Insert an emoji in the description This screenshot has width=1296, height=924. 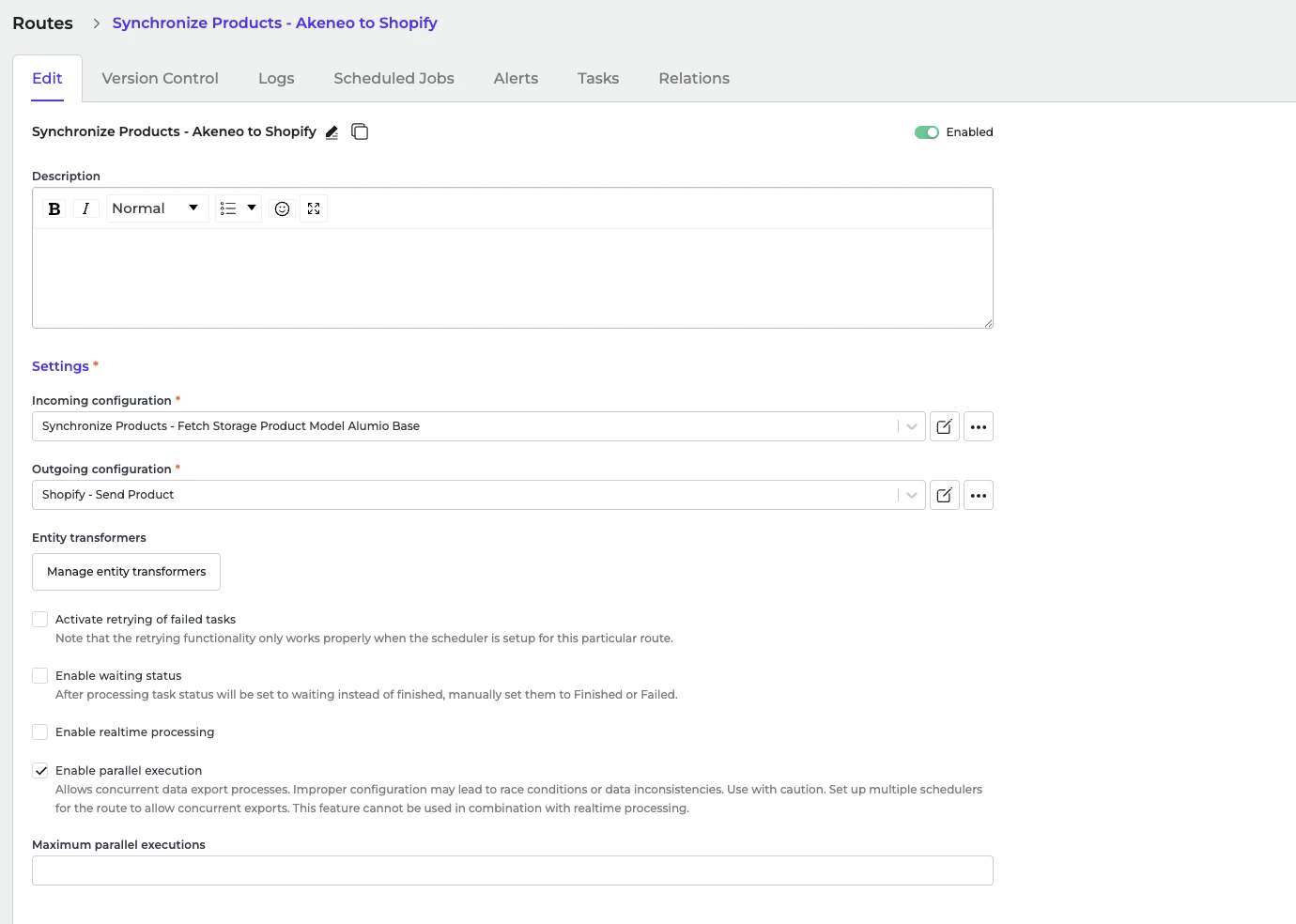tap(282, 208)
